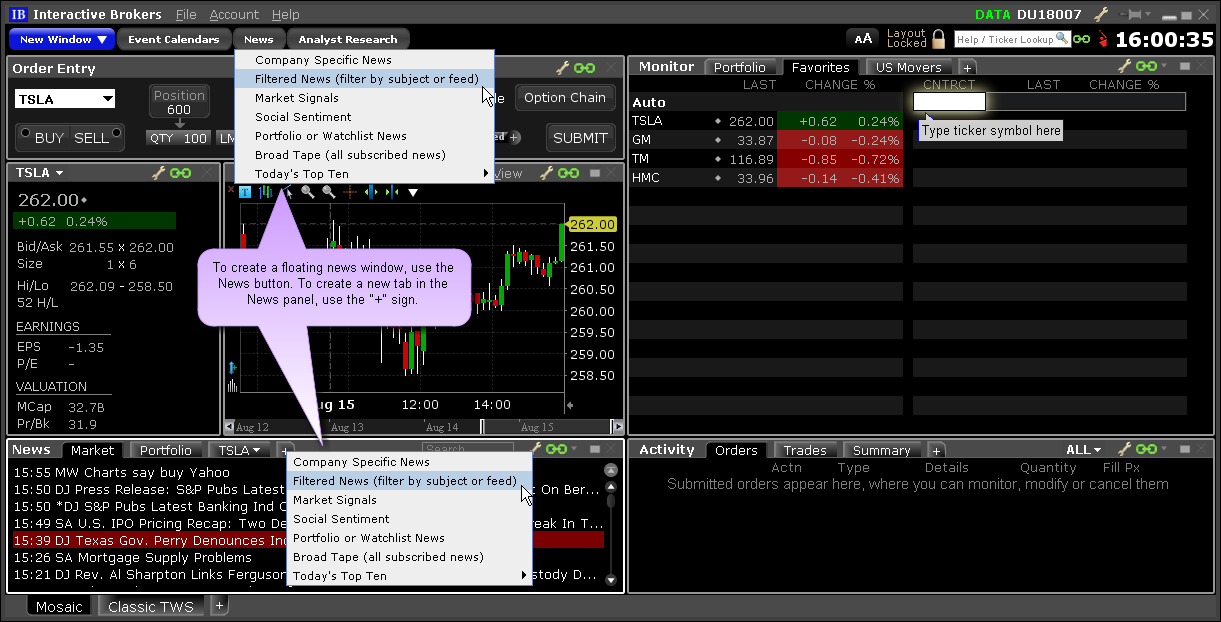Switch to the Trades tab in Activity

[x=804, y=451]
